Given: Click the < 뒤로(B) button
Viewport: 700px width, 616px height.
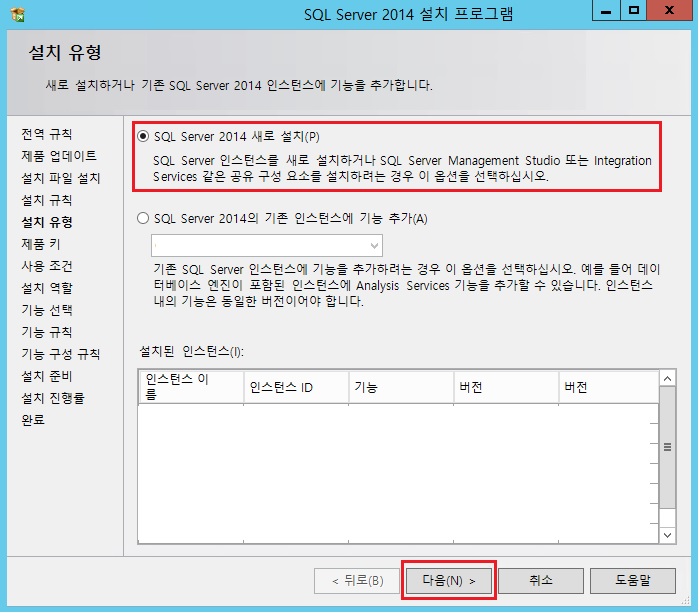Looking at the screenshot, I should pyautogui.click(x=357, y=581).
